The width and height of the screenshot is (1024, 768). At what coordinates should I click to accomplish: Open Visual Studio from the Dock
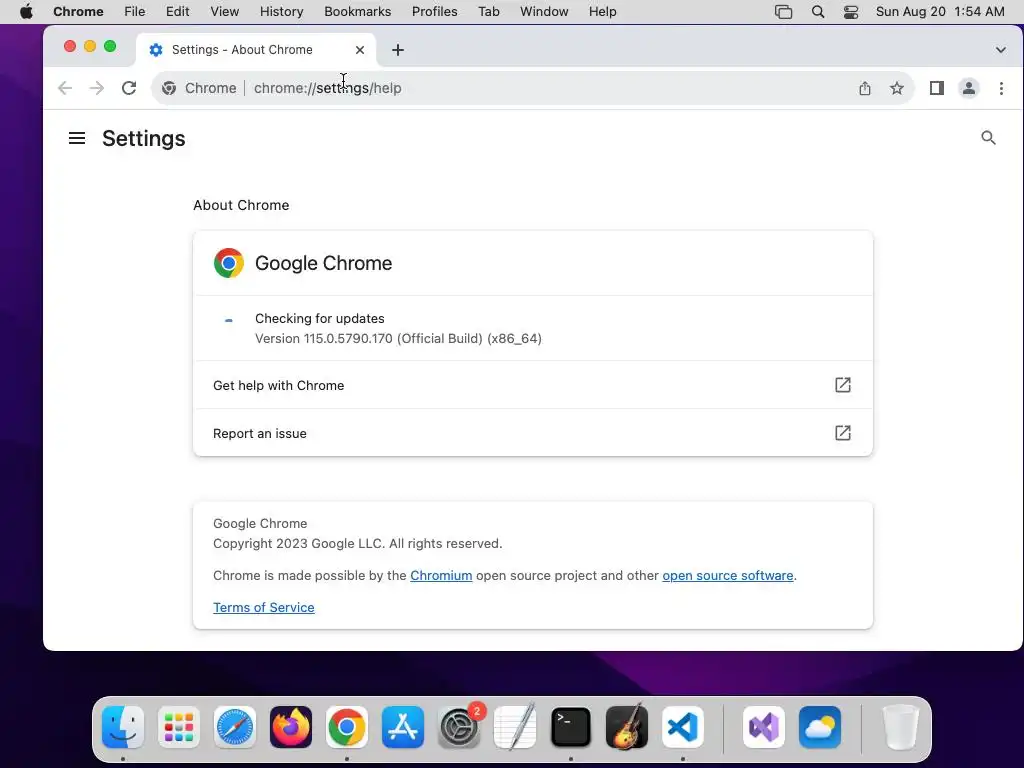click(764, 727)
